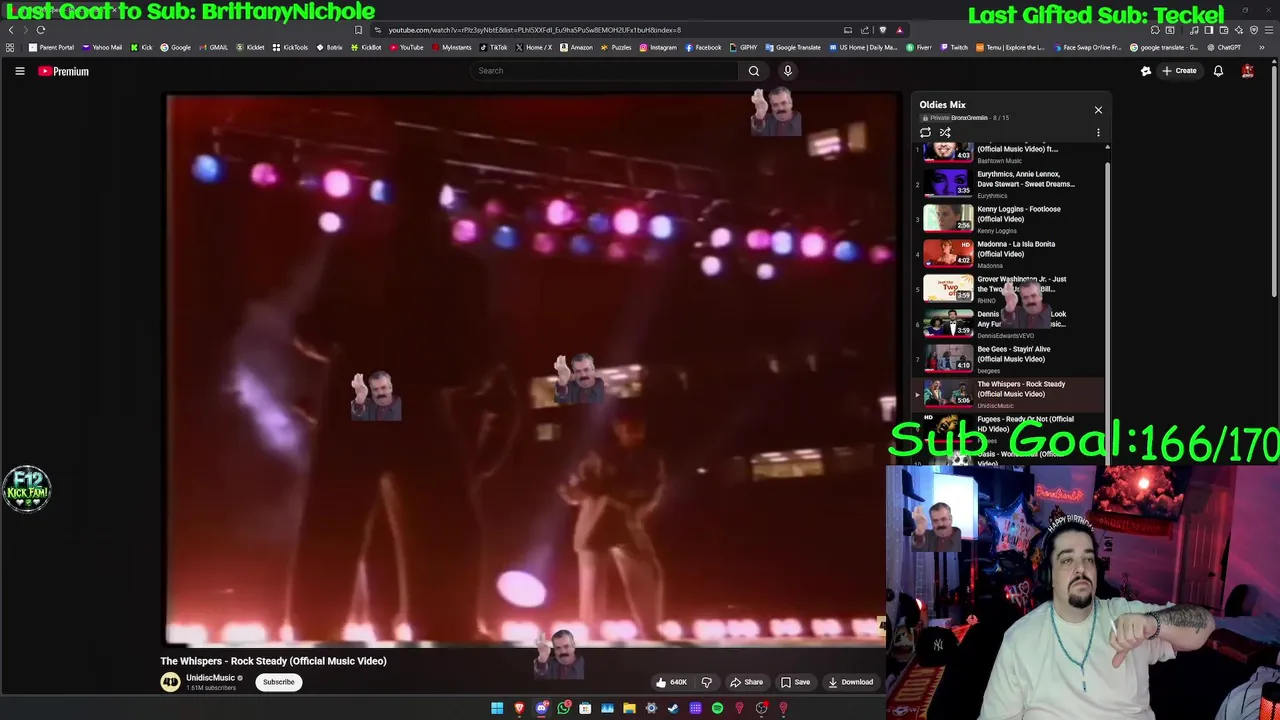
Task: Open the bookmarks apps grid icon
Action: point(10,47)
